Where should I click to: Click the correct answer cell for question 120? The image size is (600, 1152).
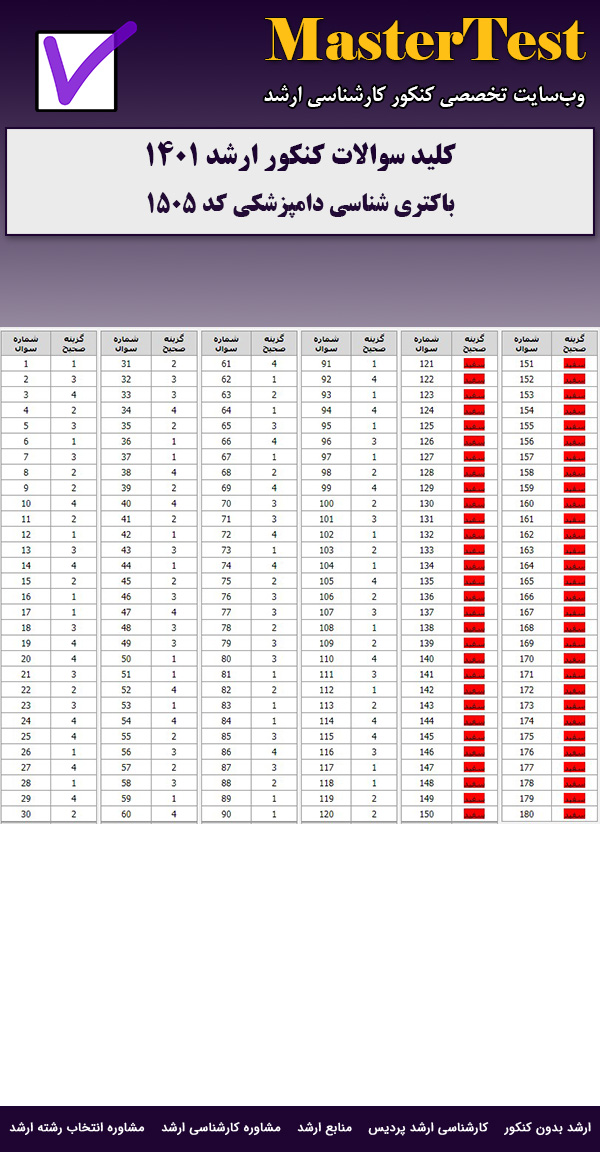[x=374, y=814]
